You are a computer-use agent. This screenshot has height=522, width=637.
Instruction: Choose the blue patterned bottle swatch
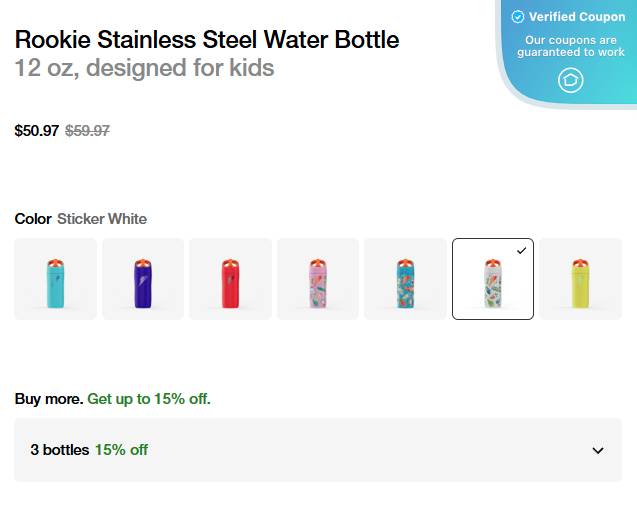405,279
